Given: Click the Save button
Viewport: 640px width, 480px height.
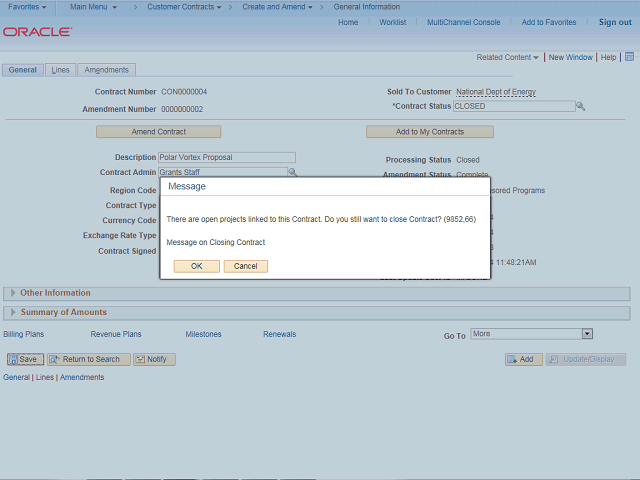Looking at the screenshot, I should pyautogui.click(x=25, y=359).
